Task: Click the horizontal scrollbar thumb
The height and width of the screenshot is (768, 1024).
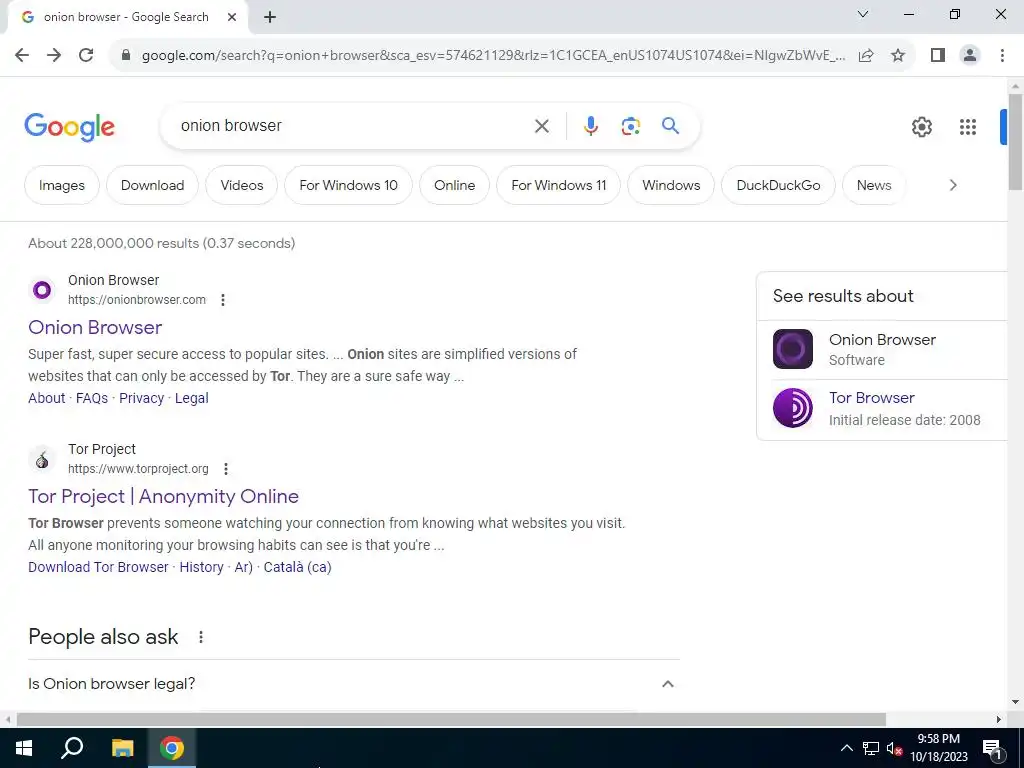Action: [x=451, y=720]
